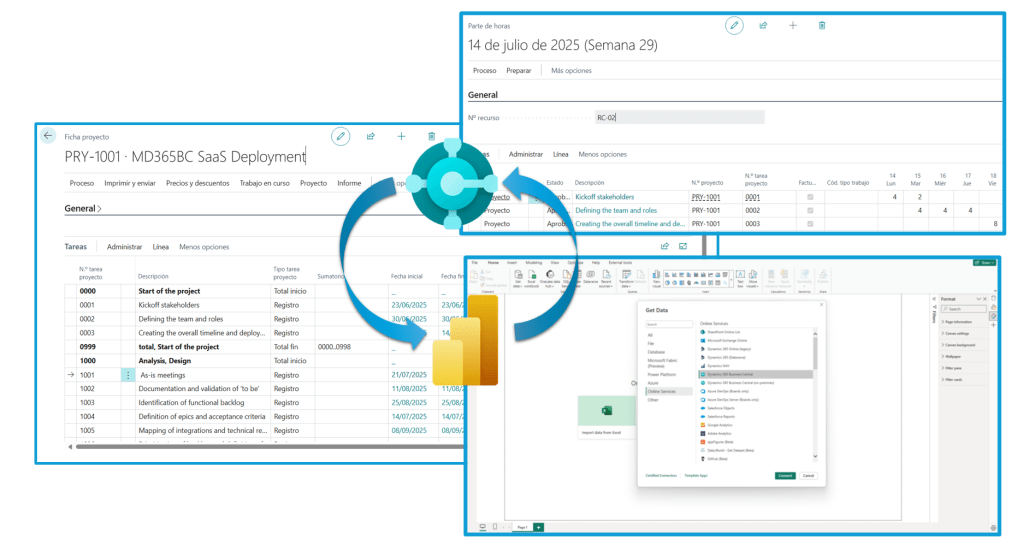Click the desktop layout icon in Power BI footer
1023x551 pixels.
[x=483, y=527]
